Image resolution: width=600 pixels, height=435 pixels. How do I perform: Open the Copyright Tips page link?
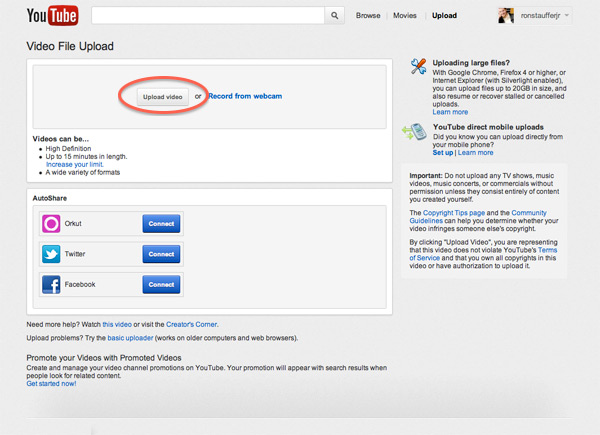coord(454,213)
